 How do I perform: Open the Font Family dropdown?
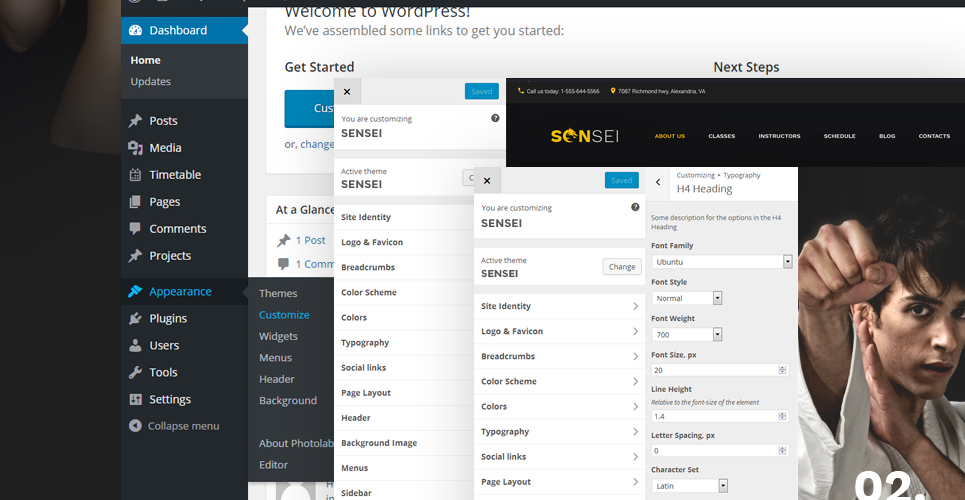(721, 262)
